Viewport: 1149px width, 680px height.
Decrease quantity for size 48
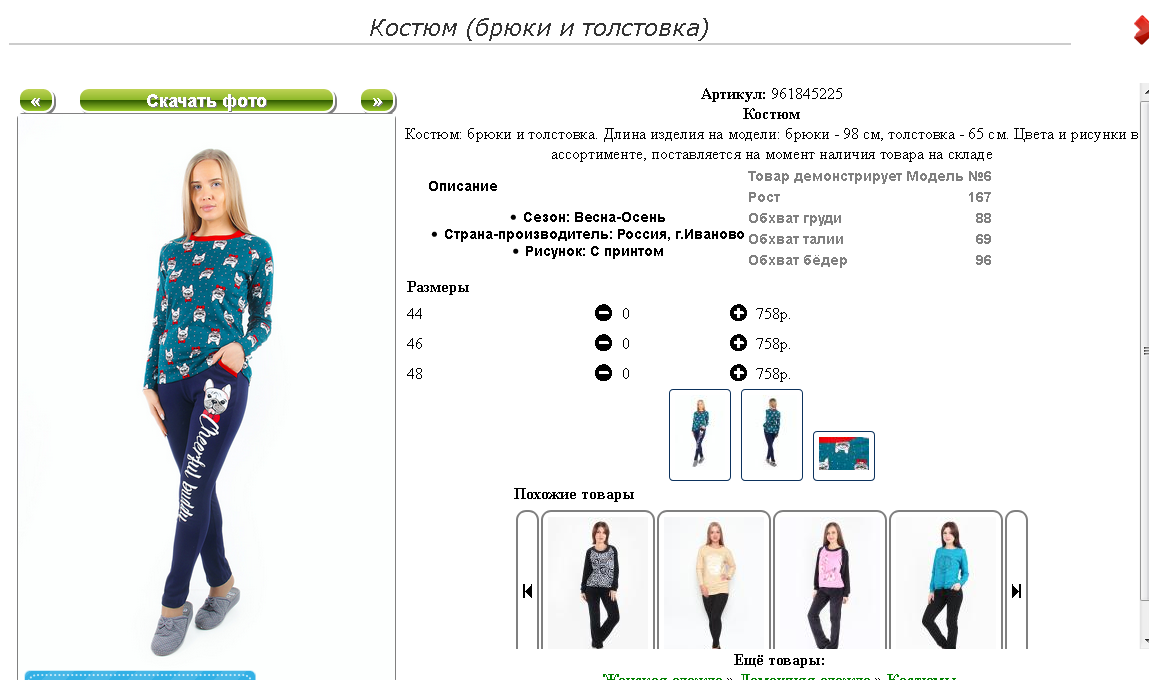pos(603,373)
